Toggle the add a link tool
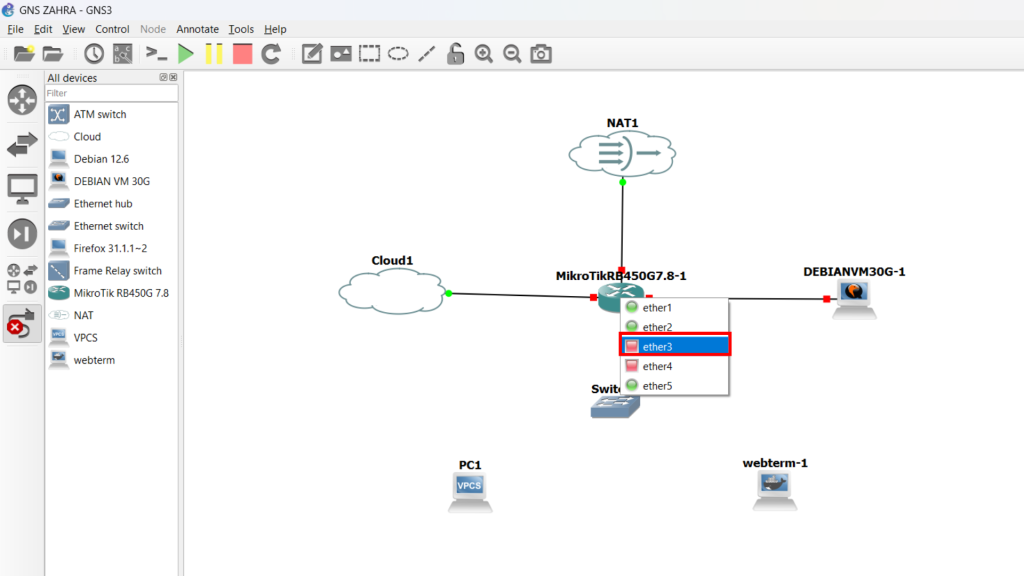The image size is (1024, 576). pyautogui.click(x=22, y=324)
